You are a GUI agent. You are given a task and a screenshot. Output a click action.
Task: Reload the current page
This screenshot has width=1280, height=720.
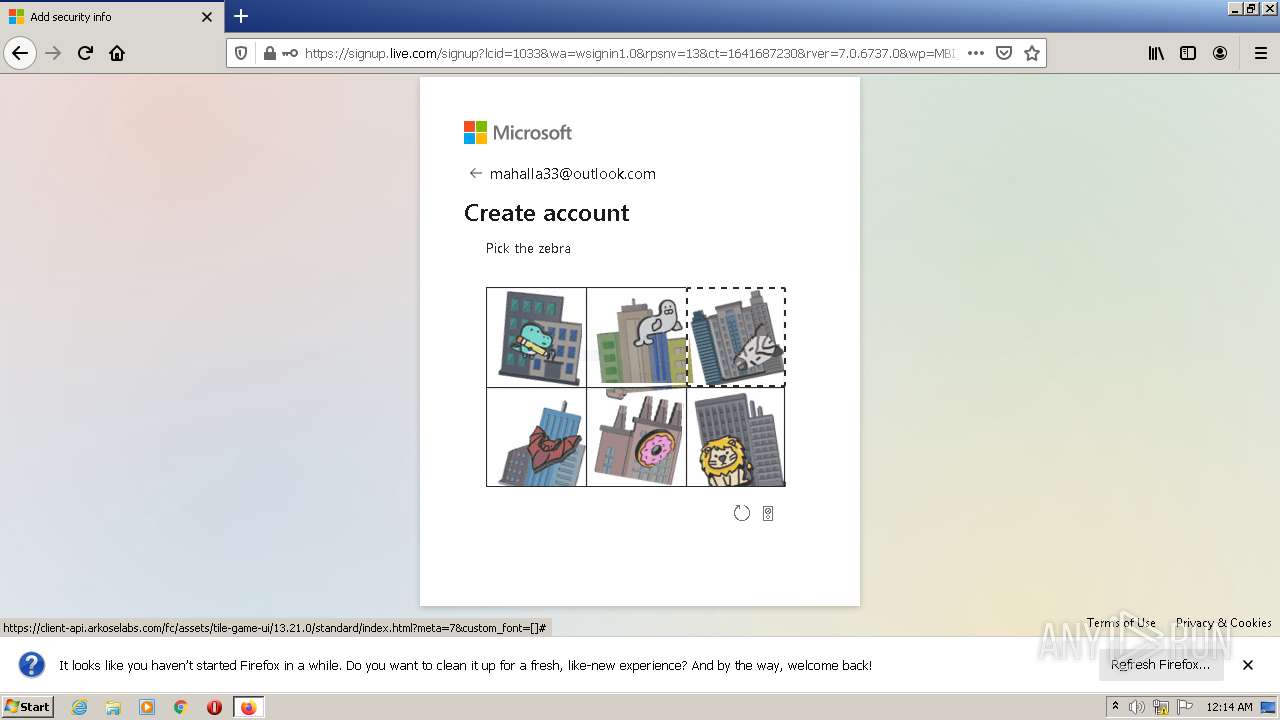[x=86, y=53]
